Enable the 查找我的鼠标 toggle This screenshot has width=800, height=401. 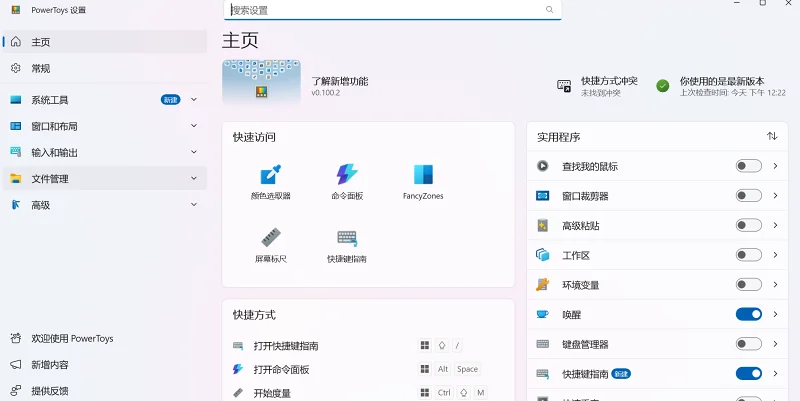pyautogui.click(x=748, y=166)
